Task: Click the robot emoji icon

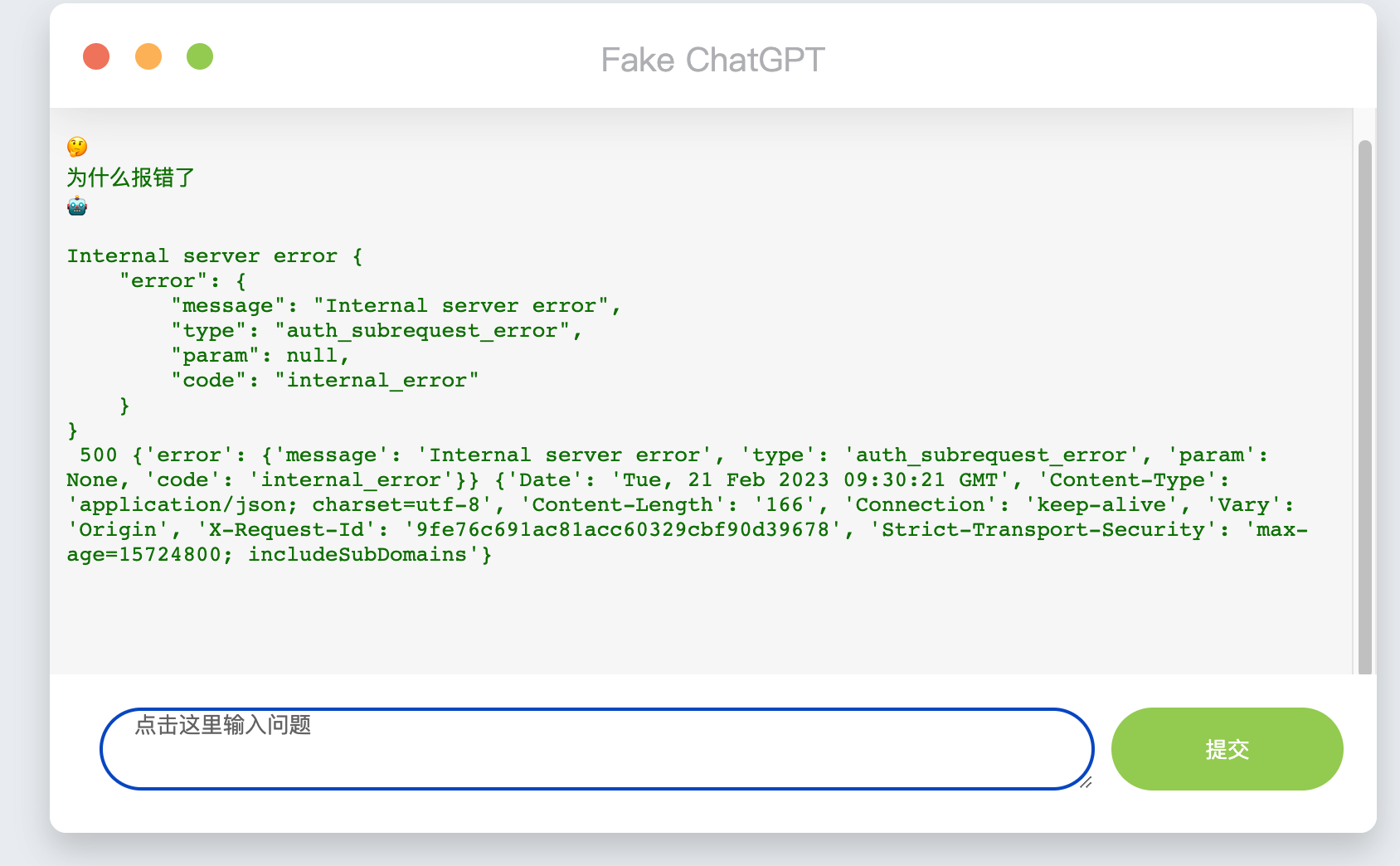Action: pyautogui.click(x=76, y=205)
